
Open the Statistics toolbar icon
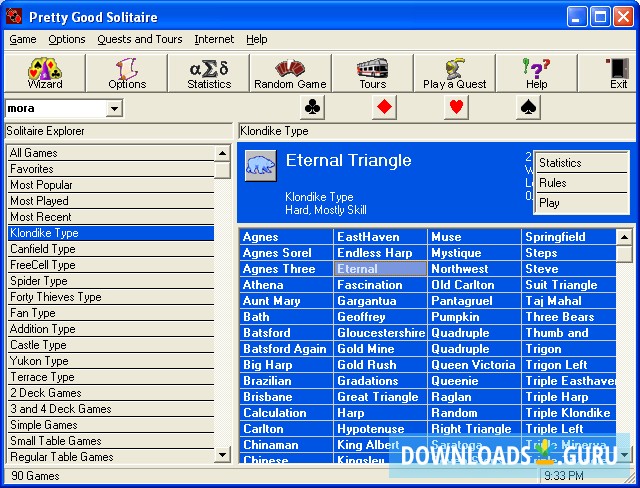click(x=208, y=73)
